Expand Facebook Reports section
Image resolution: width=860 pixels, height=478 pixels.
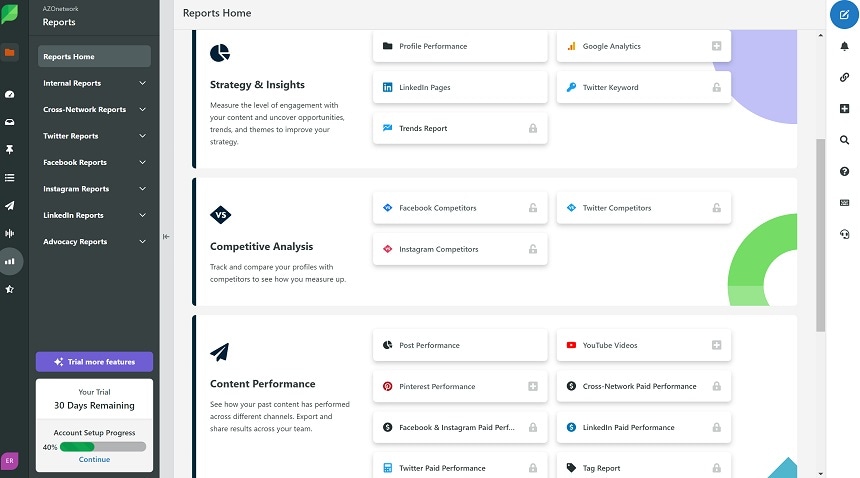point(94,162)
